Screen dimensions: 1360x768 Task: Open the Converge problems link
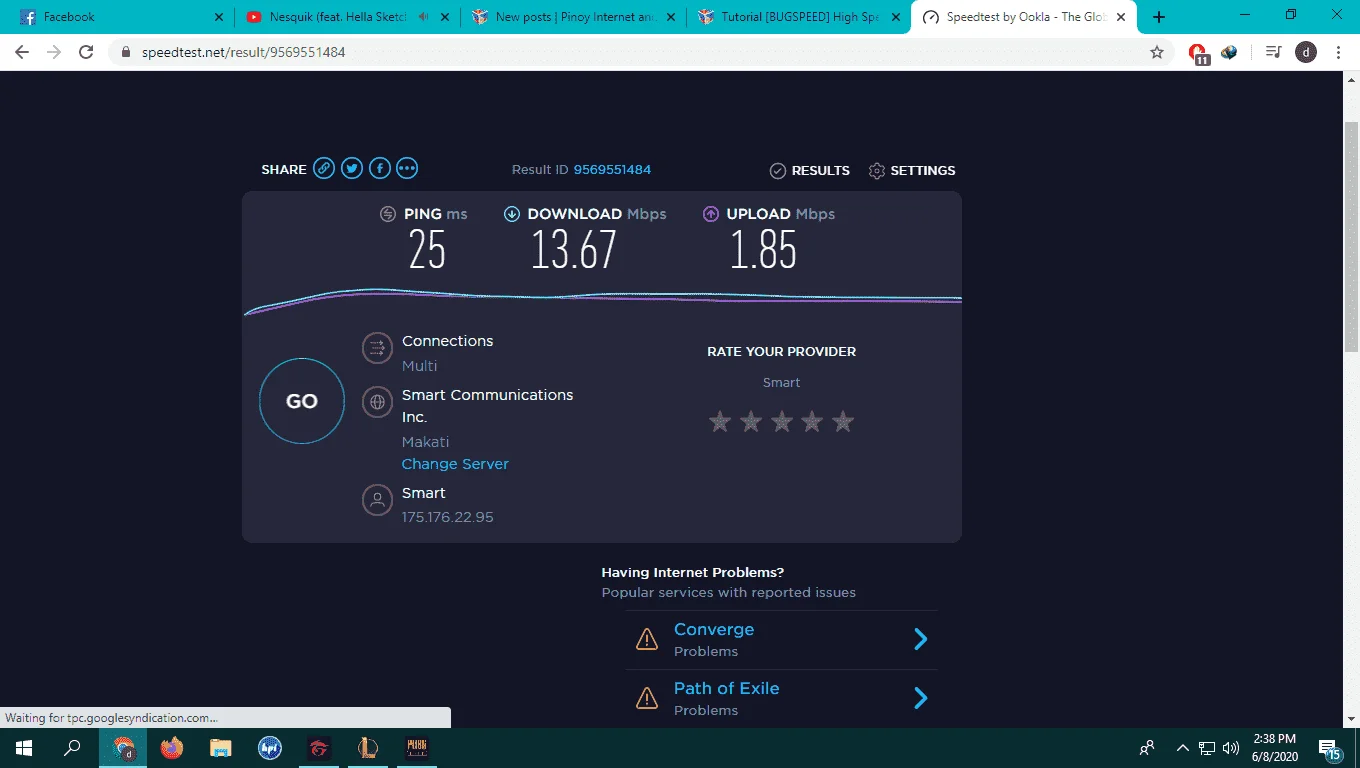[x=714, y=629]
